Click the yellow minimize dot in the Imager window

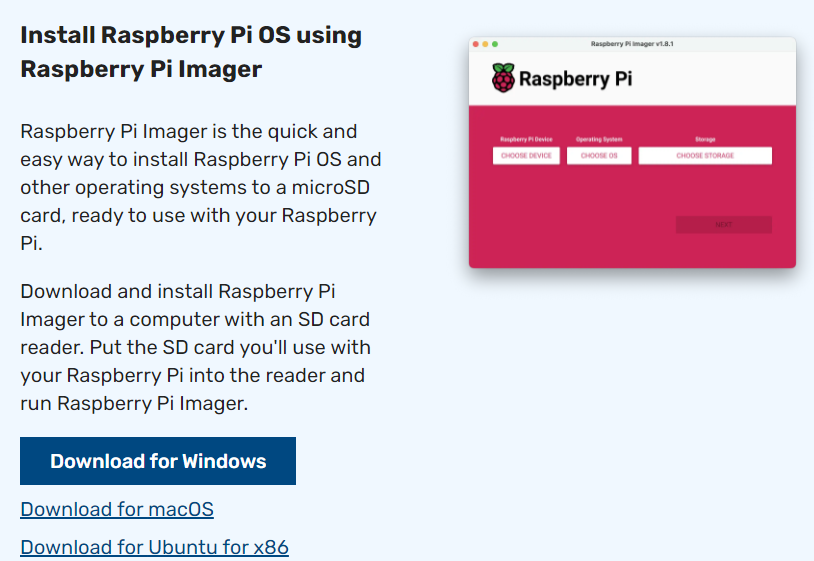tap(485, 44)
